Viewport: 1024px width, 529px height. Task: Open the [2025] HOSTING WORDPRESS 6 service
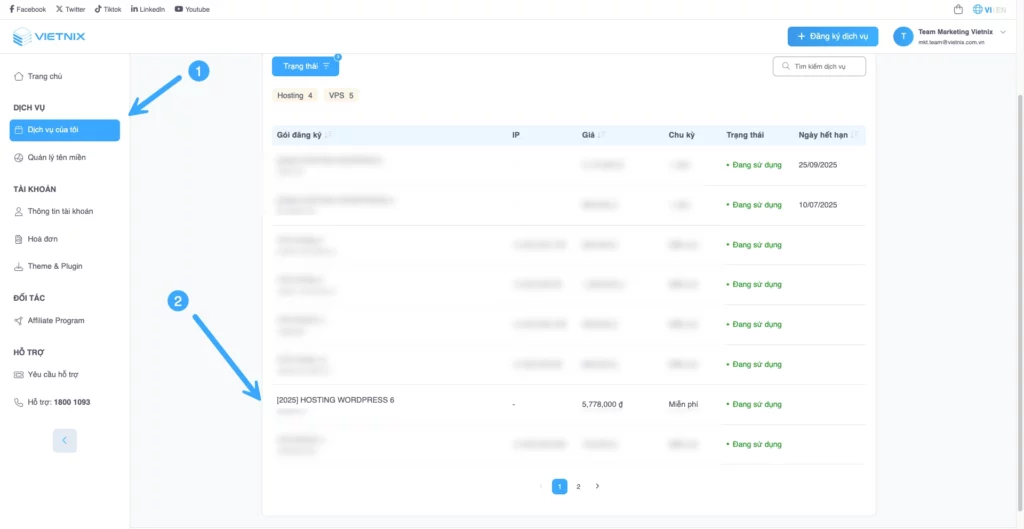(x=336, y=400)
